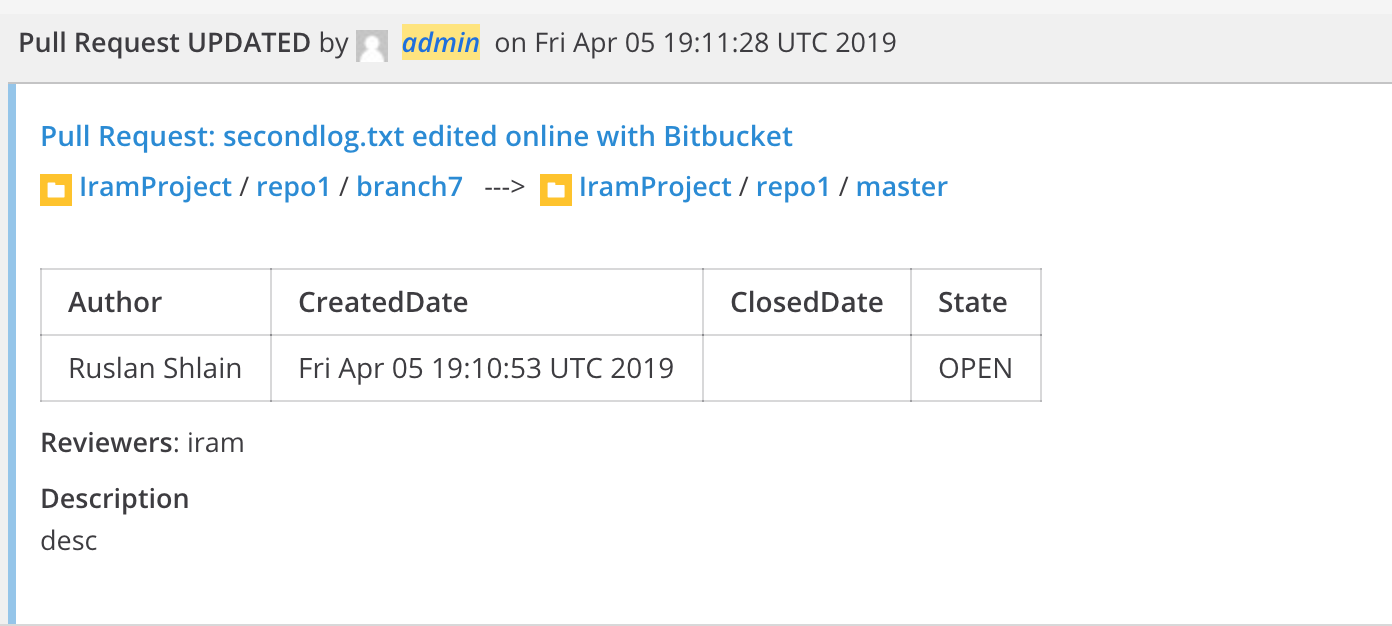Open repo1 link next to master

pos(793,187)
